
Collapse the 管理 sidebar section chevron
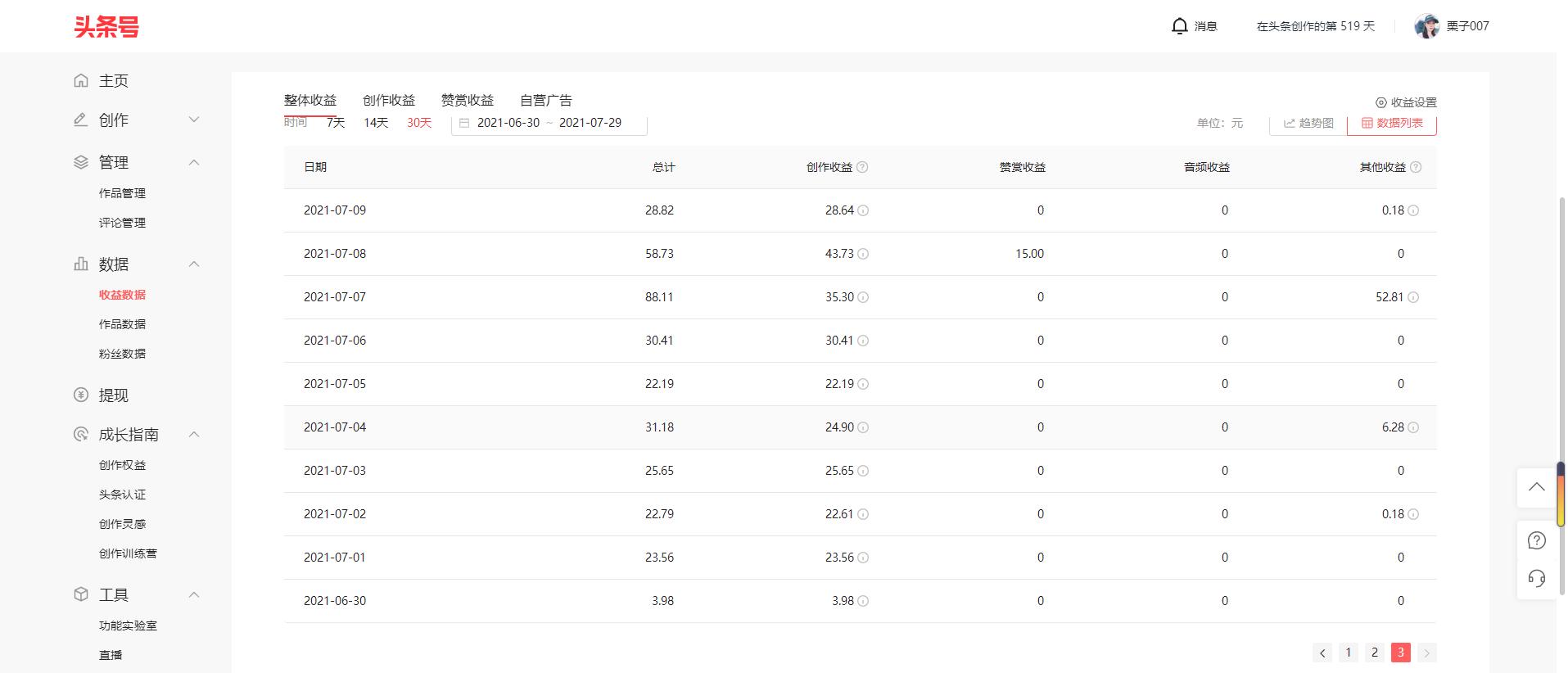click(x=194, y=162)
